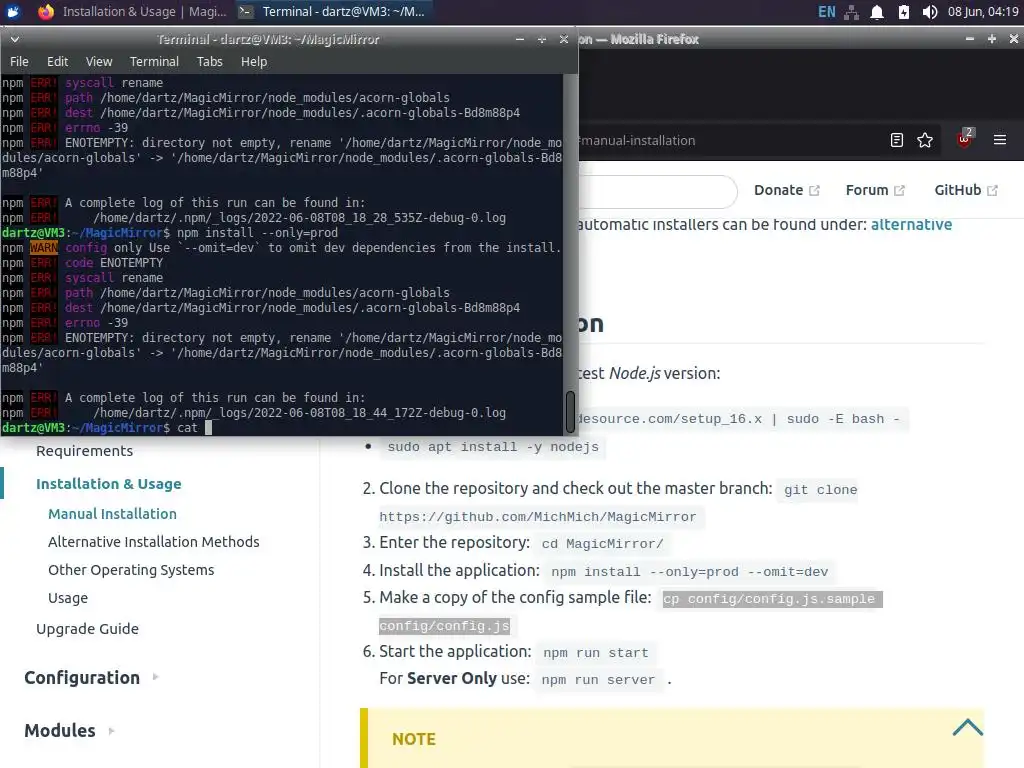The width and height of the screenshot is (1024, 768).
Task: Click the Firefox URL bar text
Action: pos(637,140)
